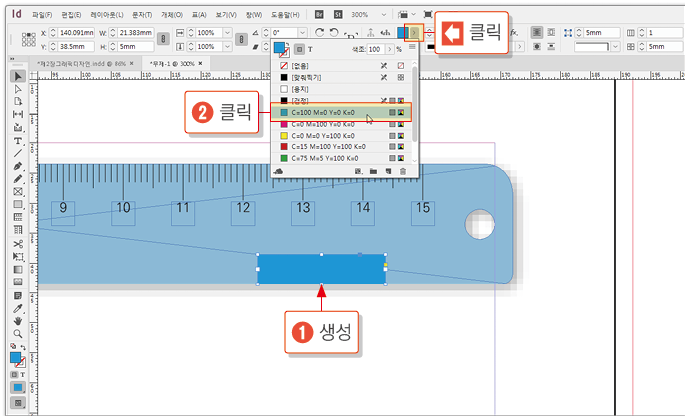Select C=15 M=100 Y=100 K=0 swatch
Image resolution: width=685 pixels, height=416 pixels.
[x=341, y=146]
